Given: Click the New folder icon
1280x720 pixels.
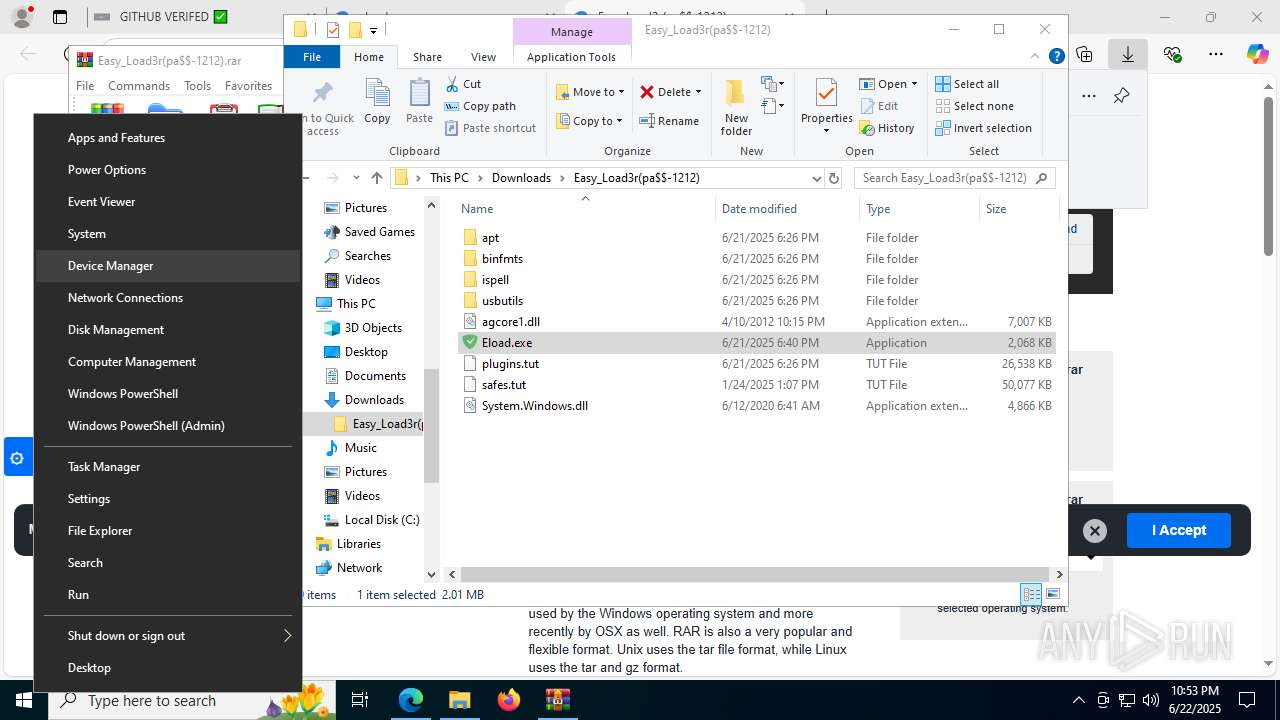Looking at the screenshot, I should [736, 94].
